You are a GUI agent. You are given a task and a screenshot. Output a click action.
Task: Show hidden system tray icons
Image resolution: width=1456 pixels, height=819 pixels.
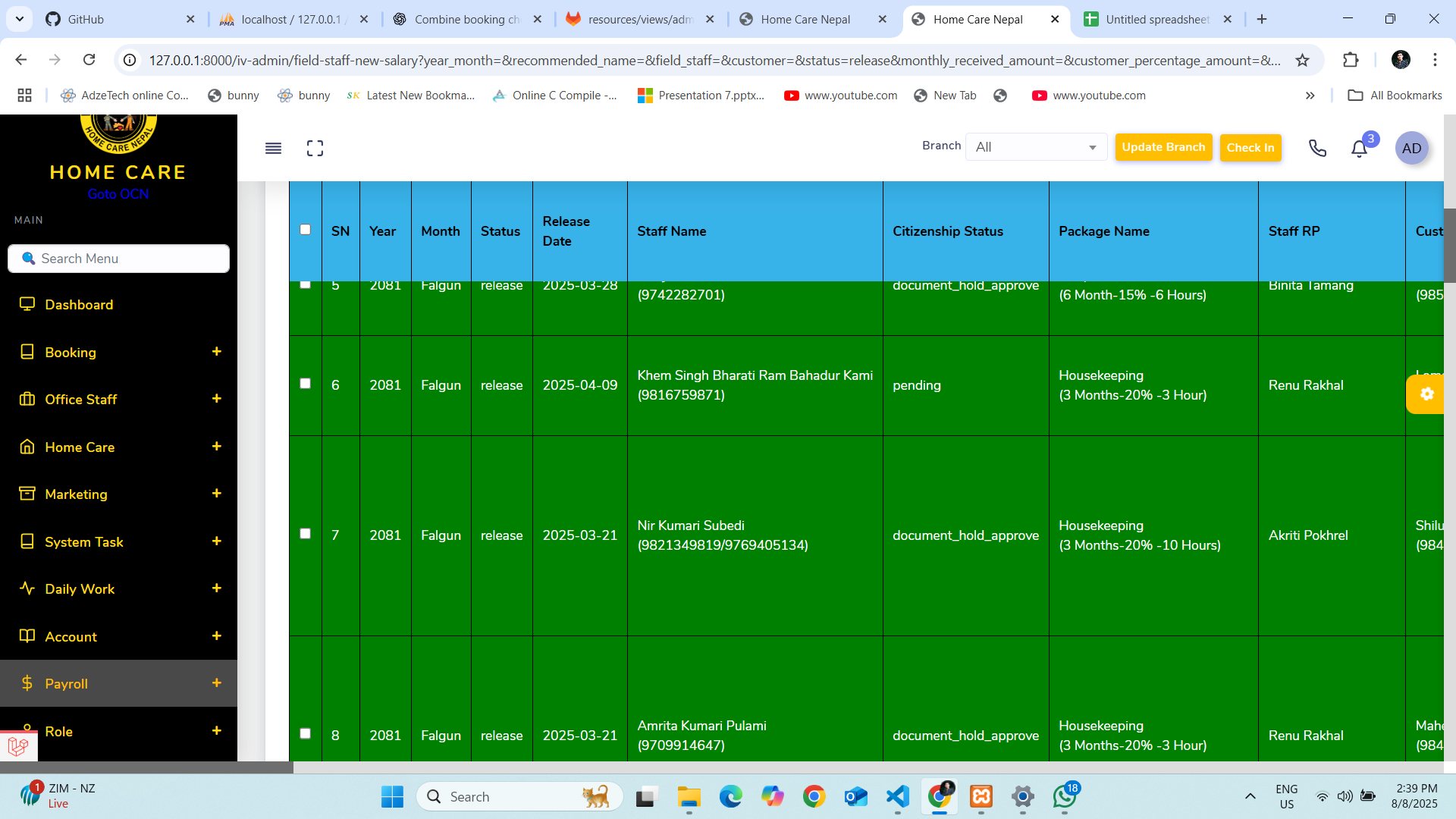point(1250,797)
